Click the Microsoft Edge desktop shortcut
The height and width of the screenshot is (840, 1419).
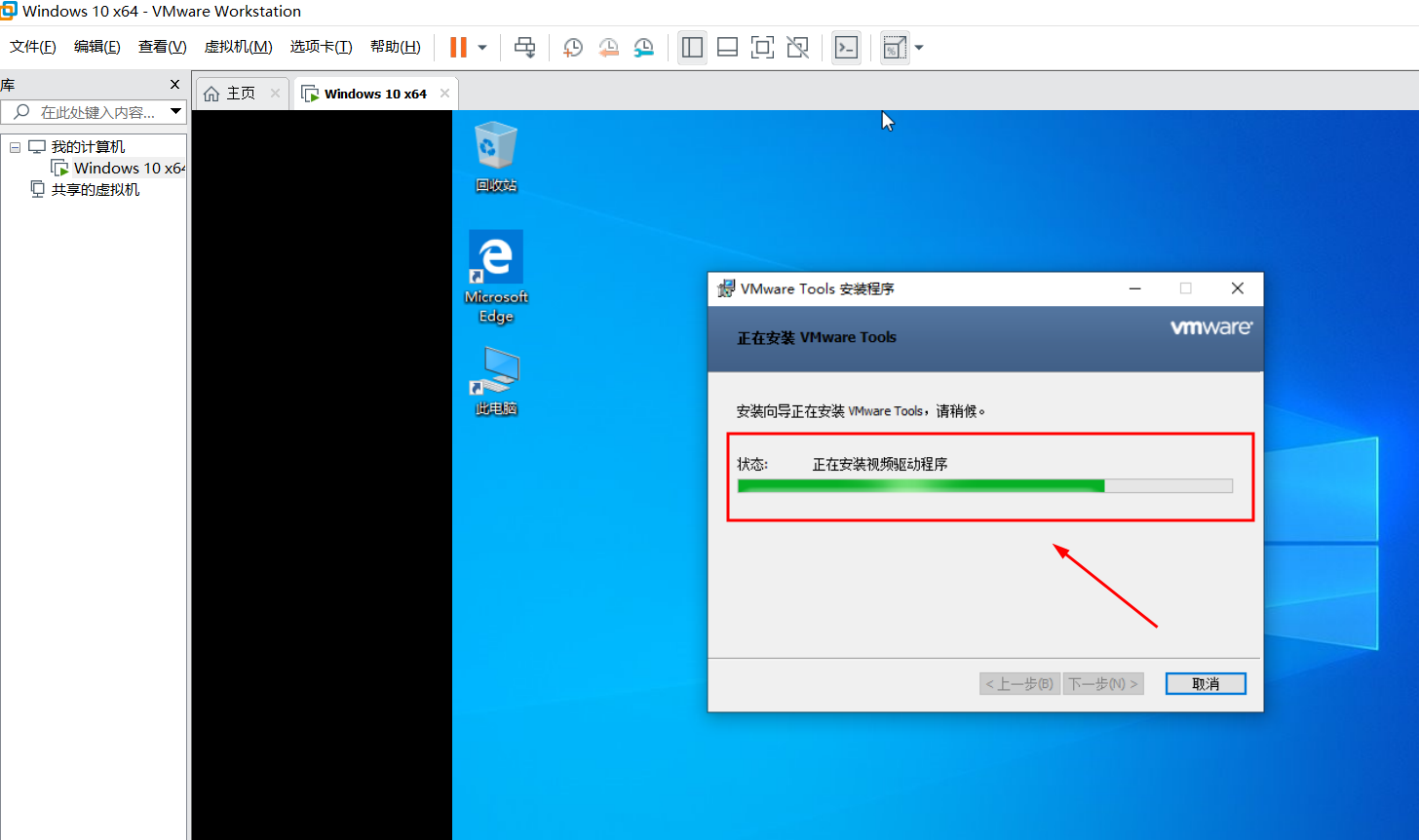[496, 278]
